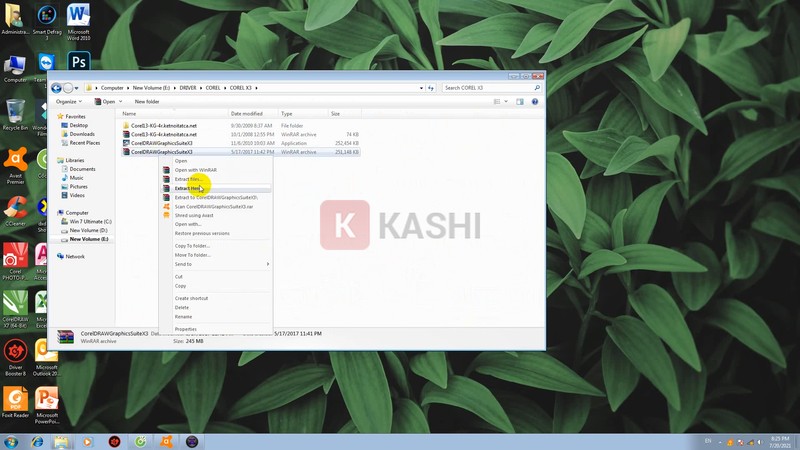Launch Avast Premier desktop shortcut
This screenshot has height=450, width=800.
[x=15, y=161]
